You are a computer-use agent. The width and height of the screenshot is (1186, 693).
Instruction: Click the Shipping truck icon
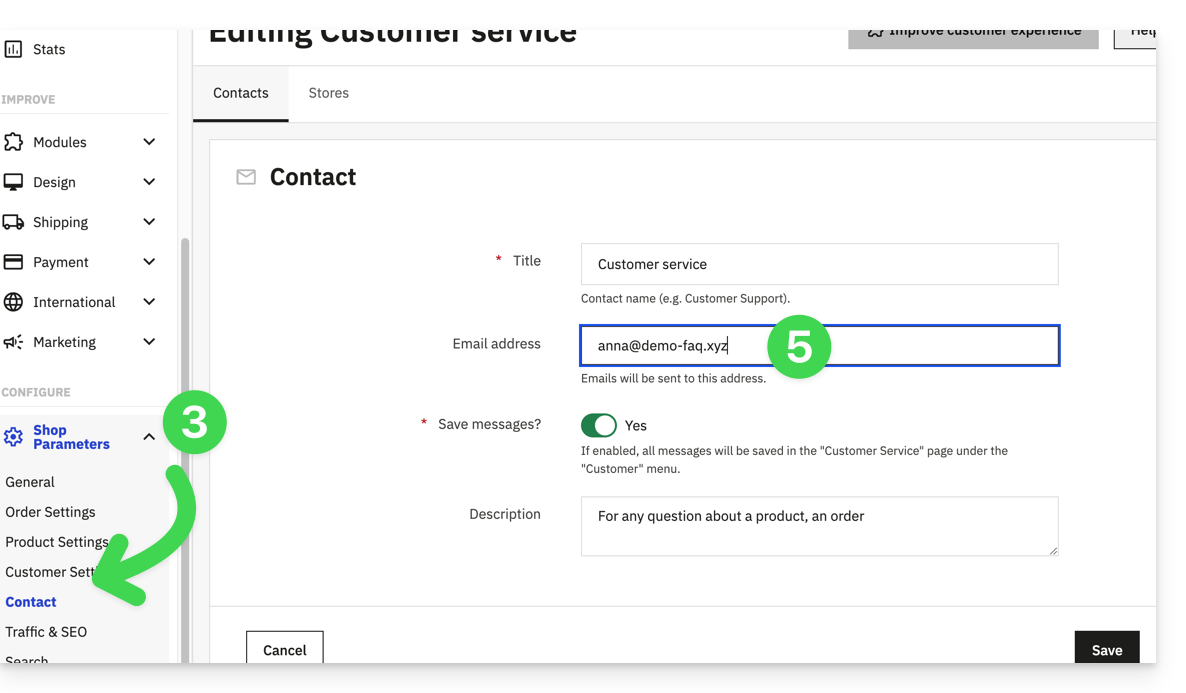[13, 222]
